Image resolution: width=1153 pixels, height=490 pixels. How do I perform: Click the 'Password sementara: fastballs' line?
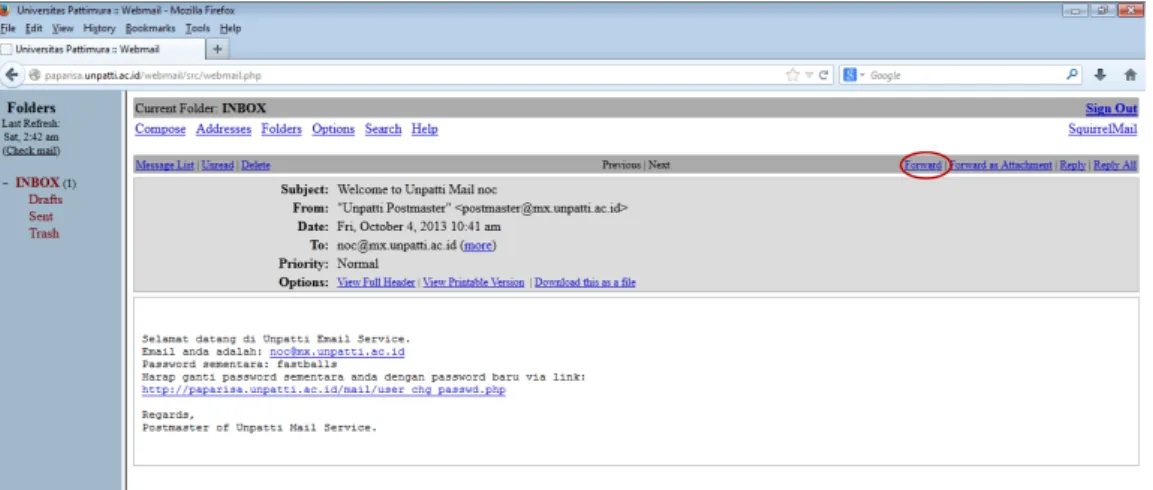point(240,364)
